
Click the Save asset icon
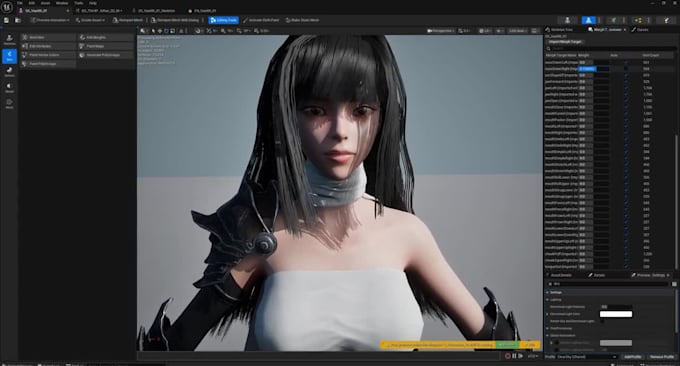[7, 20]
